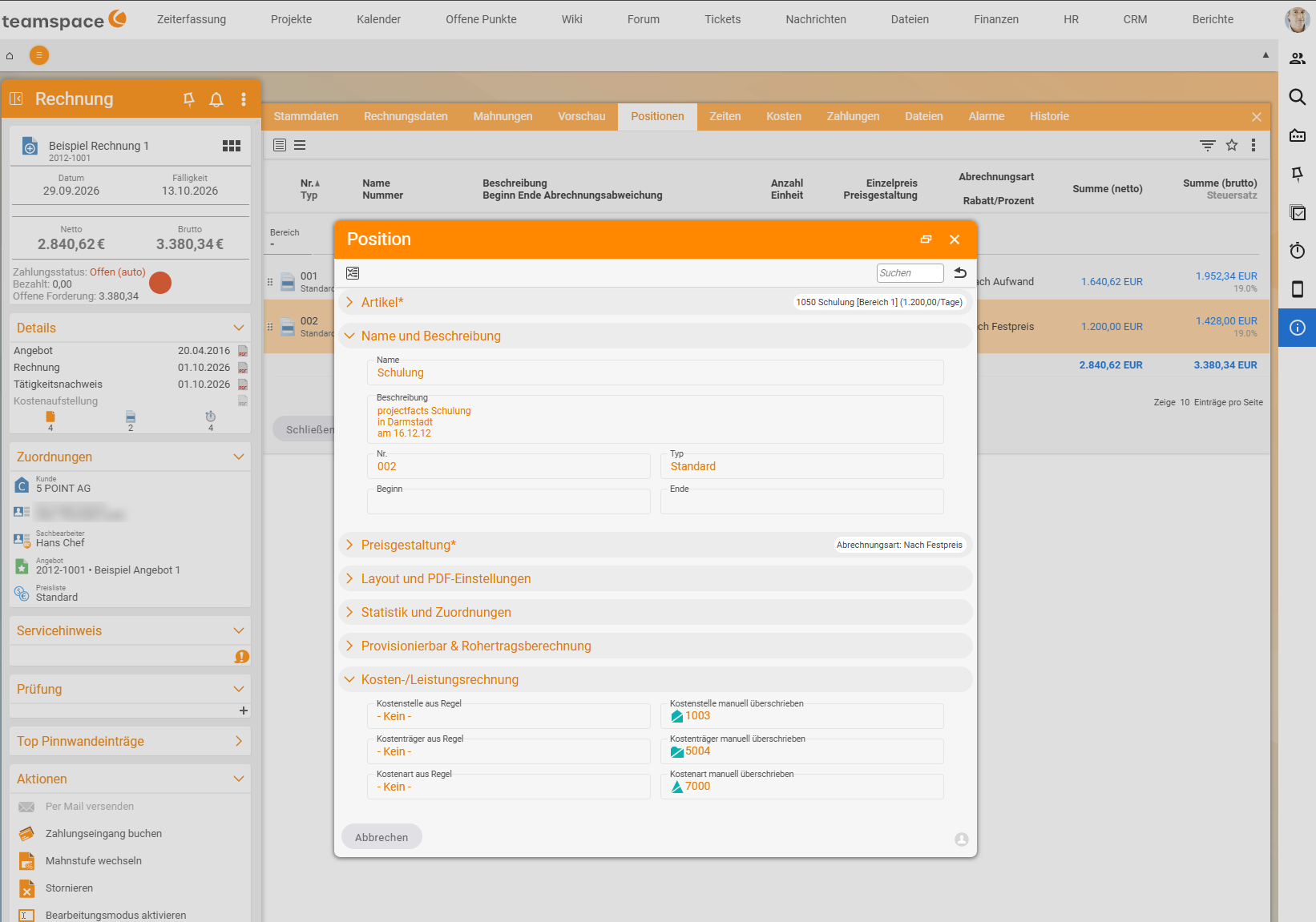Viewport: 1316px width, 922px height.
Task: Click Stornieren in Aktionen
Action: [69, 888]
